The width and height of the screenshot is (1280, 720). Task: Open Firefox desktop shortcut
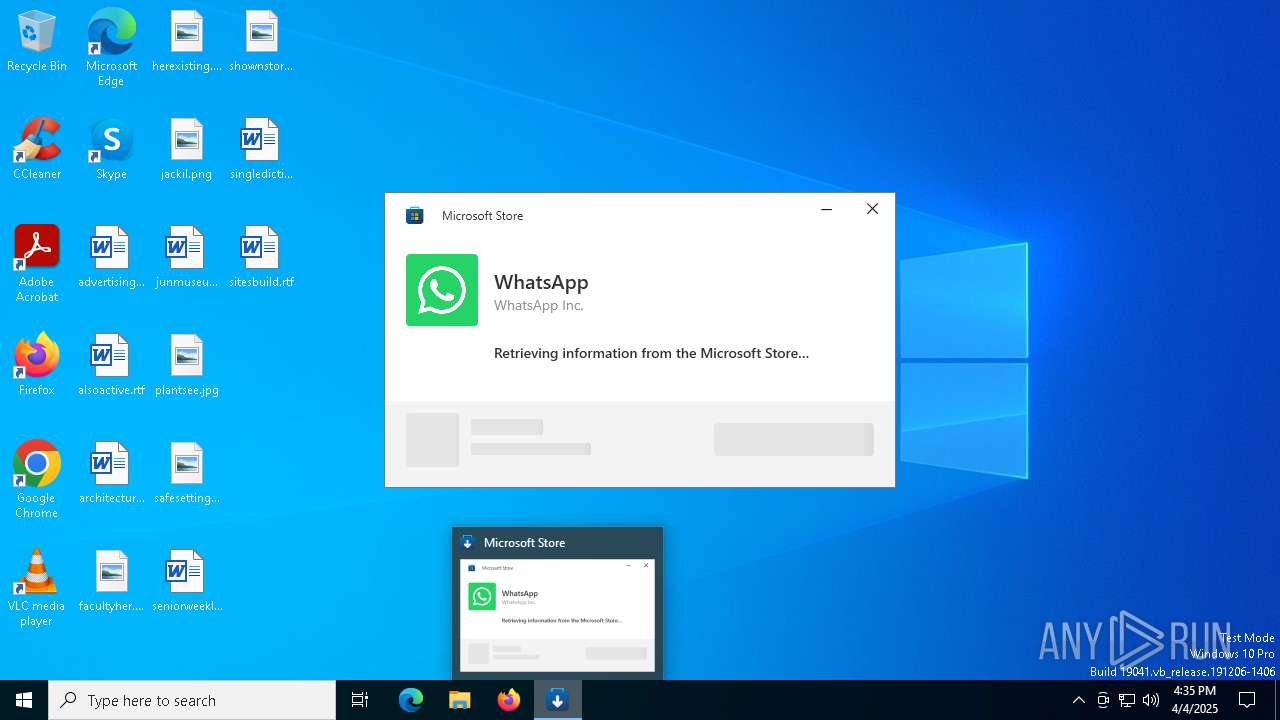37,366
